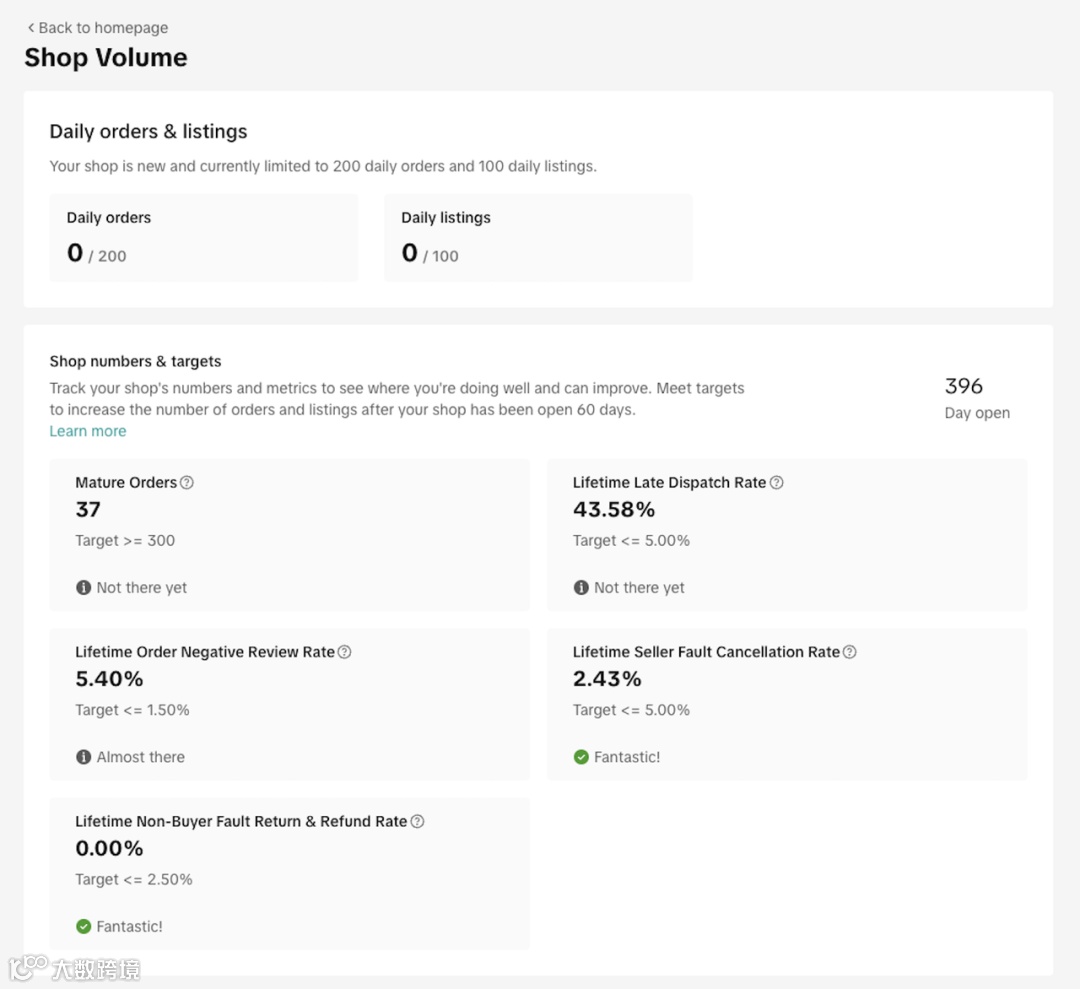Click green check under Return & Refund Rate

pos(84,927)
